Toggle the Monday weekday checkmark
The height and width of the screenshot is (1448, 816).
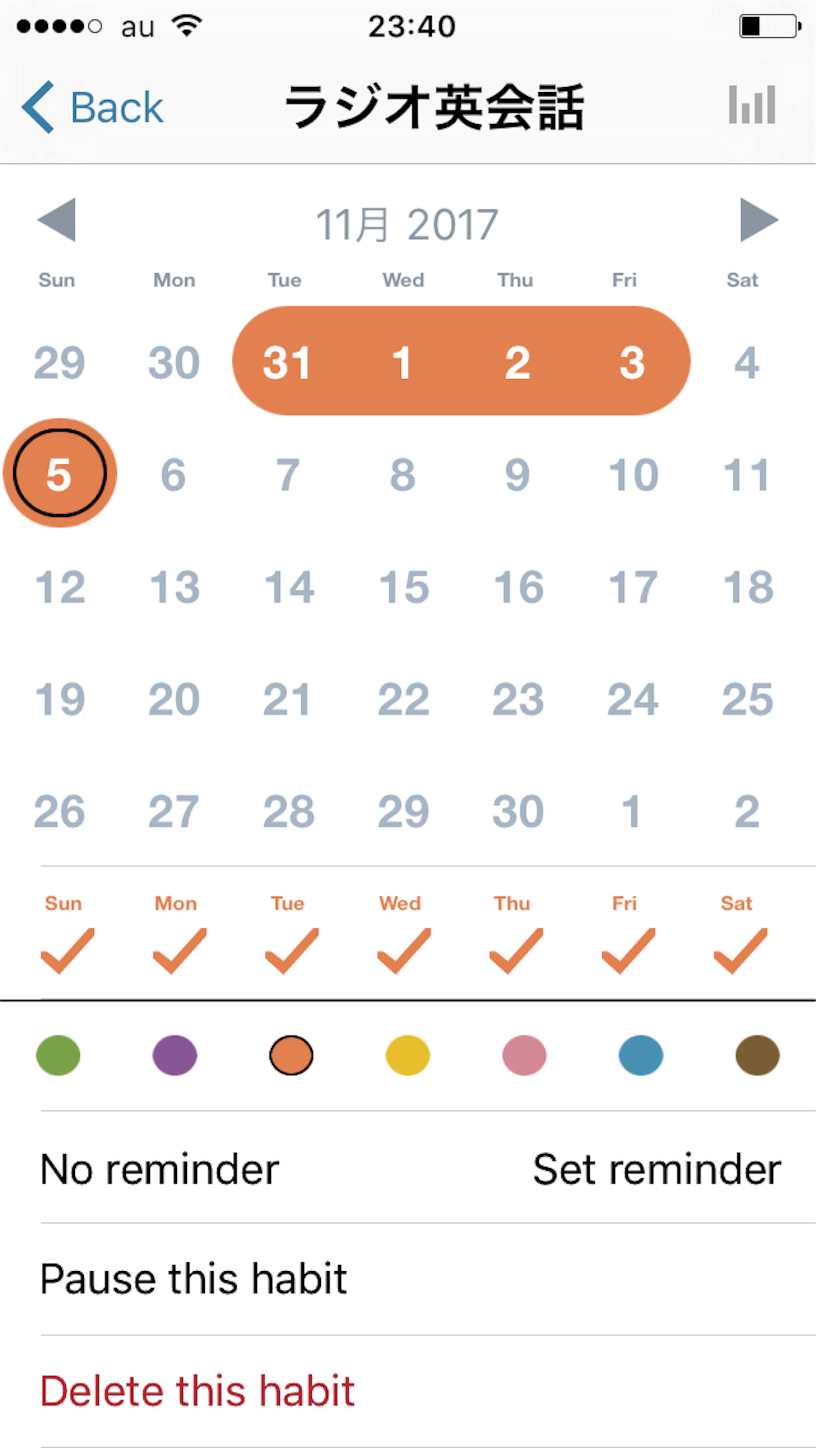pyautogui.click(x=179, y=950)
